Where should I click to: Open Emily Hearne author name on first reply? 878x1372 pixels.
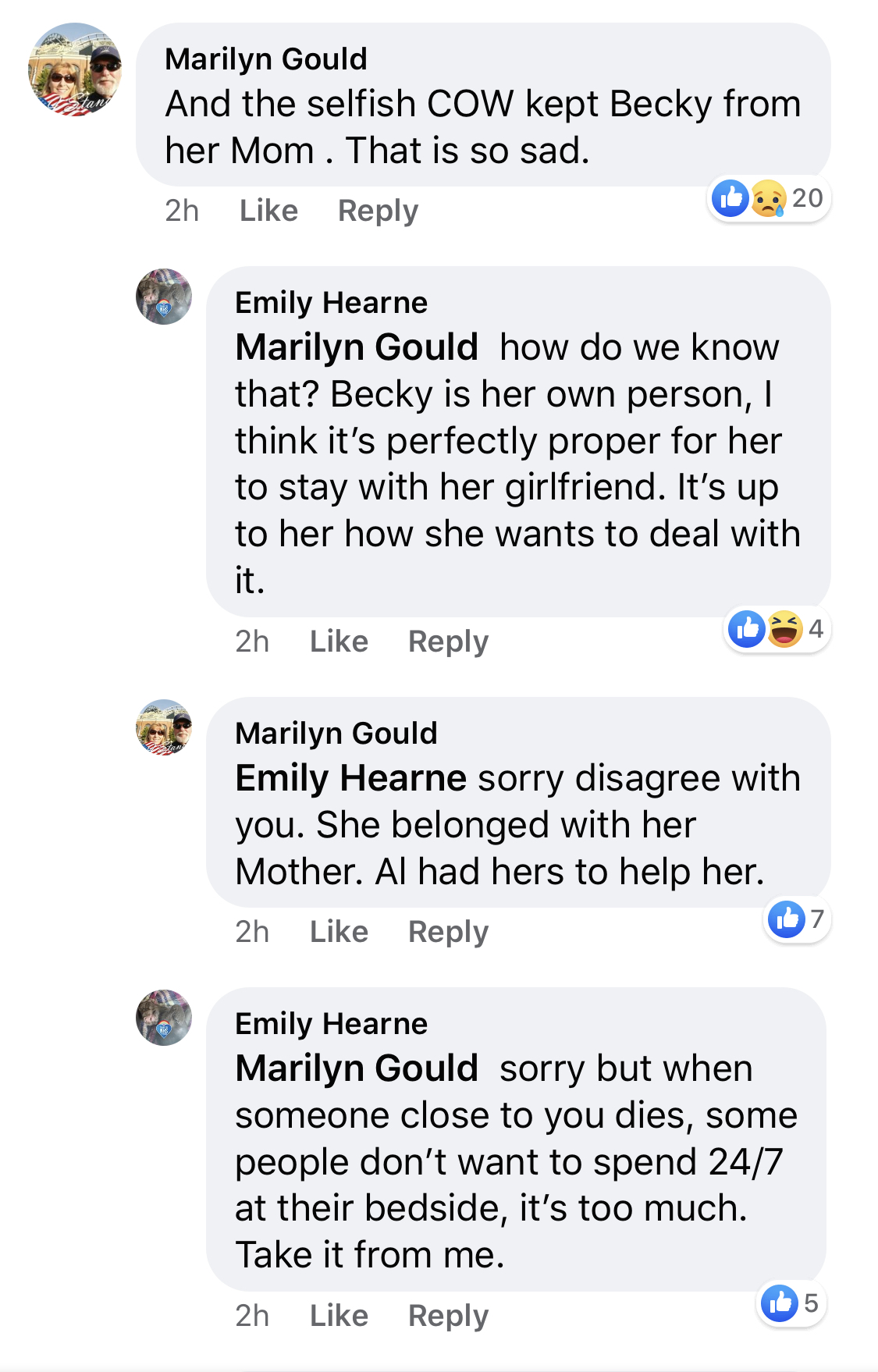click(x=331, y=303)
